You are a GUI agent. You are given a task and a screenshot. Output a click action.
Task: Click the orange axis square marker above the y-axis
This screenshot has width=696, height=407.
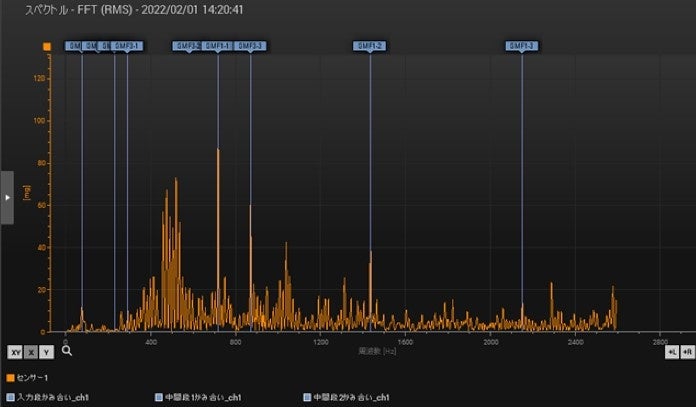point(47,46)
